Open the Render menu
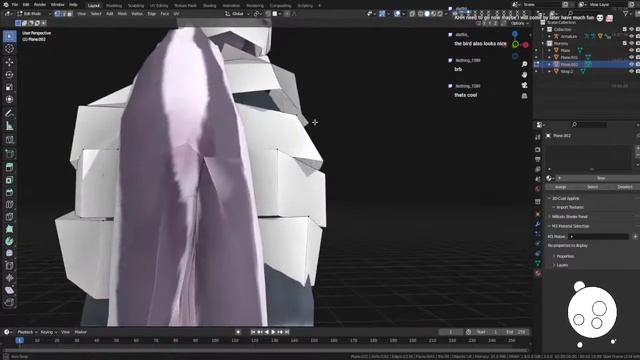 (40, 4)
